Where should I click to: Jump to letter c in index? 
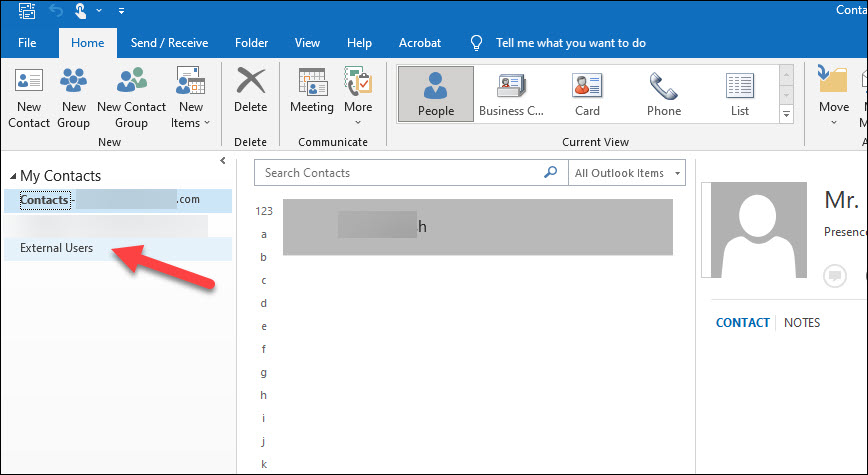click(264, 280)
